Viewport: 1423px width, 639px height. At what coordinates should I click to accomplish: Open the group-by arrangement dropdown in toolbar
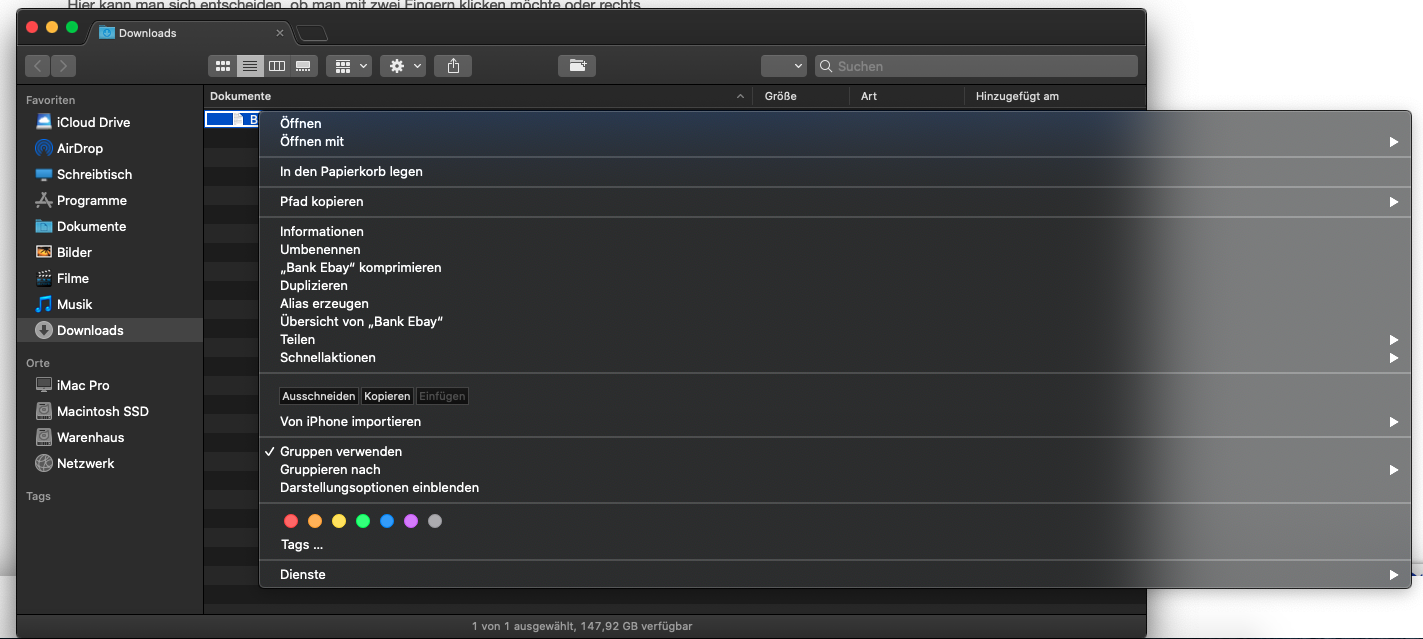pos(349,66)
